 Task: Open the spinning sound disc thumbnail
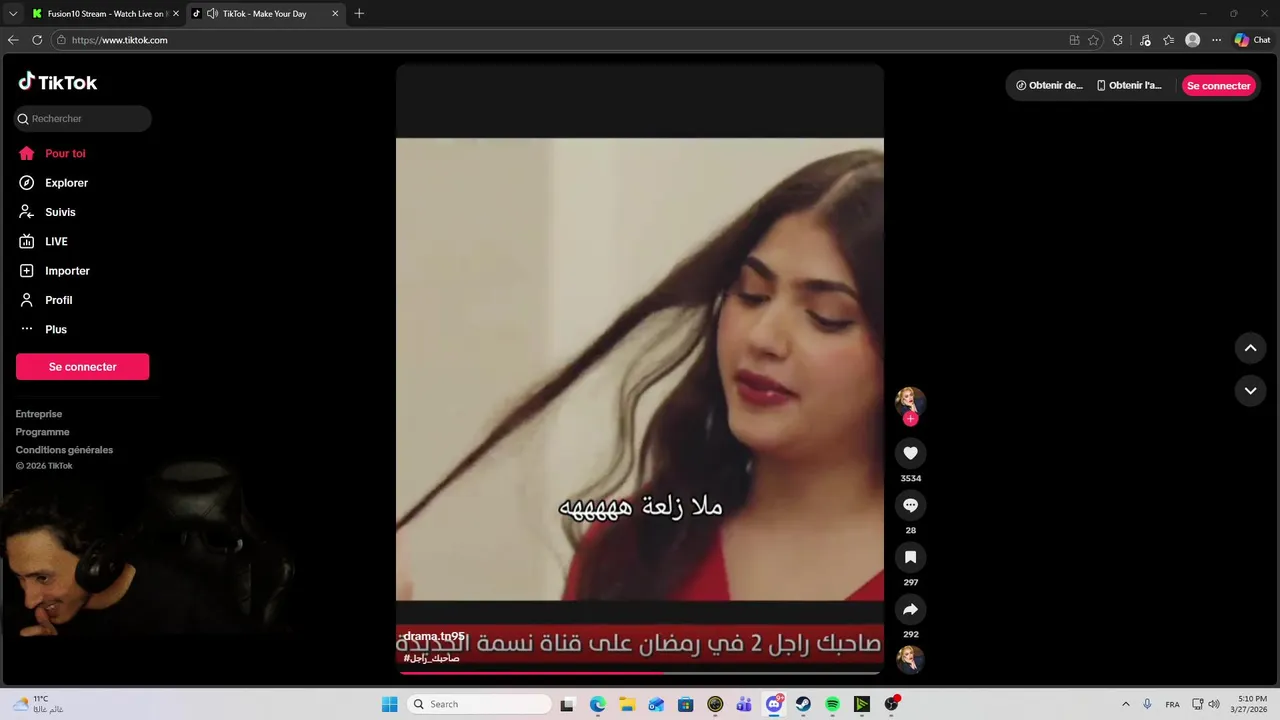click(x=910, y=660)
